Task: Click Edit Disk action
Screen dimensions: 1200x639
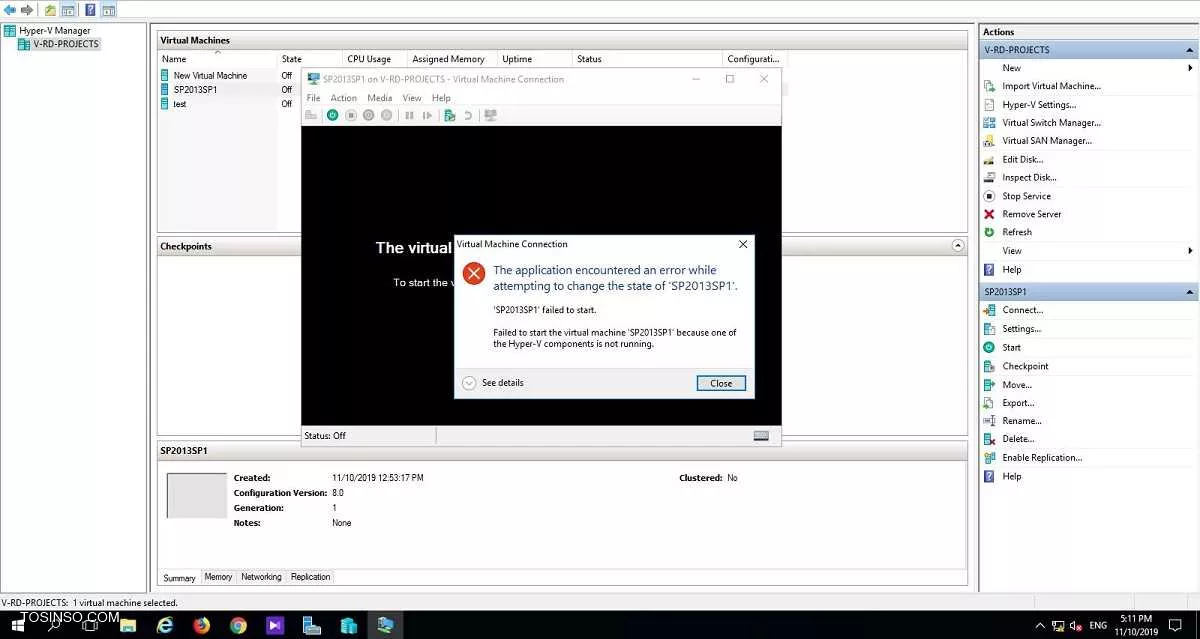Action: [x=1022, y=159]
